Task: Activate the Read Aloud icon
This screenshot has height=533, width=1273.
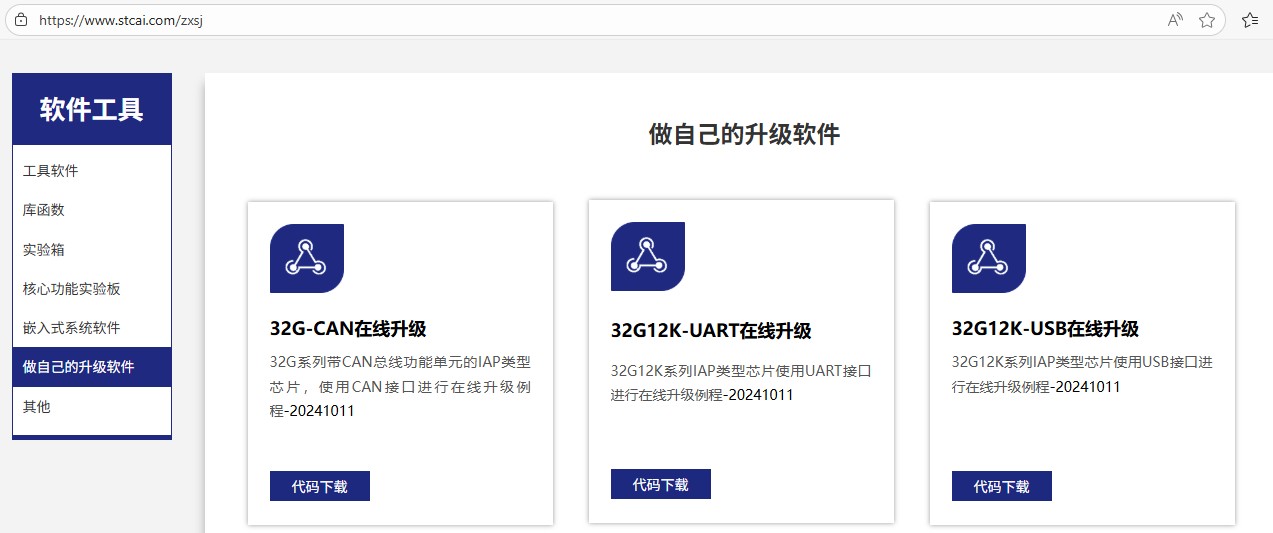Action: pos(1175,20)
